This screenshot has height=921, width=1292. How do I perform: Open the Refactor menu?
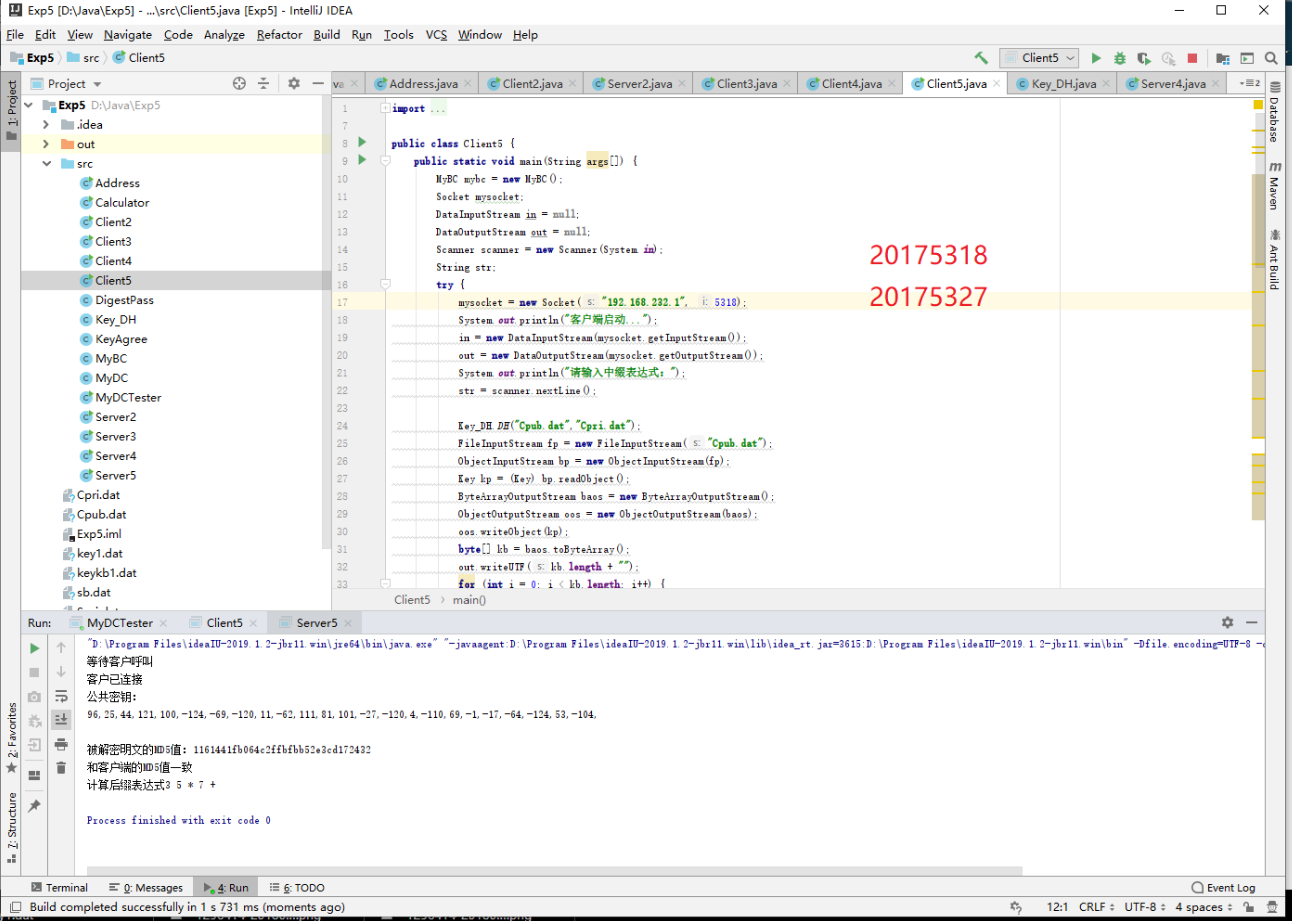click(x=279, y=34)
